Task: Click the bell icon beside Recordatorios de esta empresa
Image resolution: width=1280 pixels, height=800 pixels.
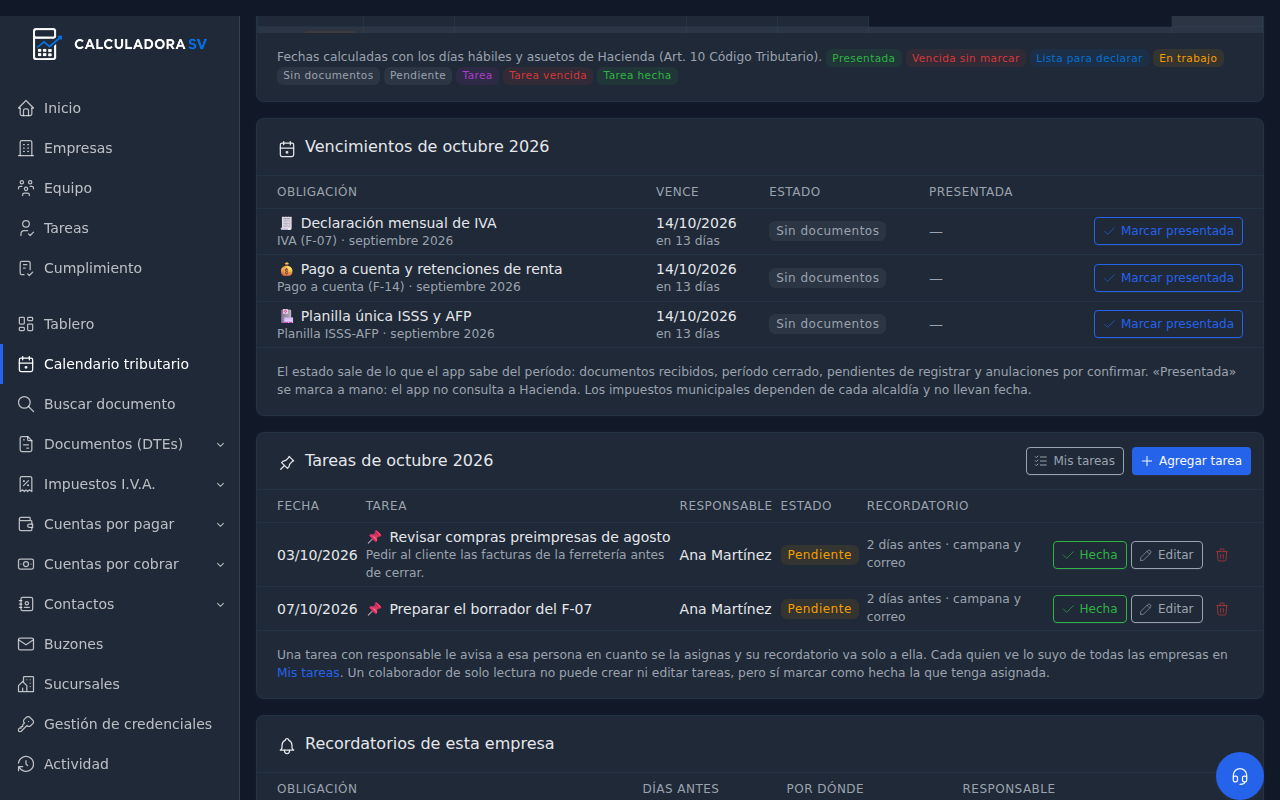Action: [287, 745]
